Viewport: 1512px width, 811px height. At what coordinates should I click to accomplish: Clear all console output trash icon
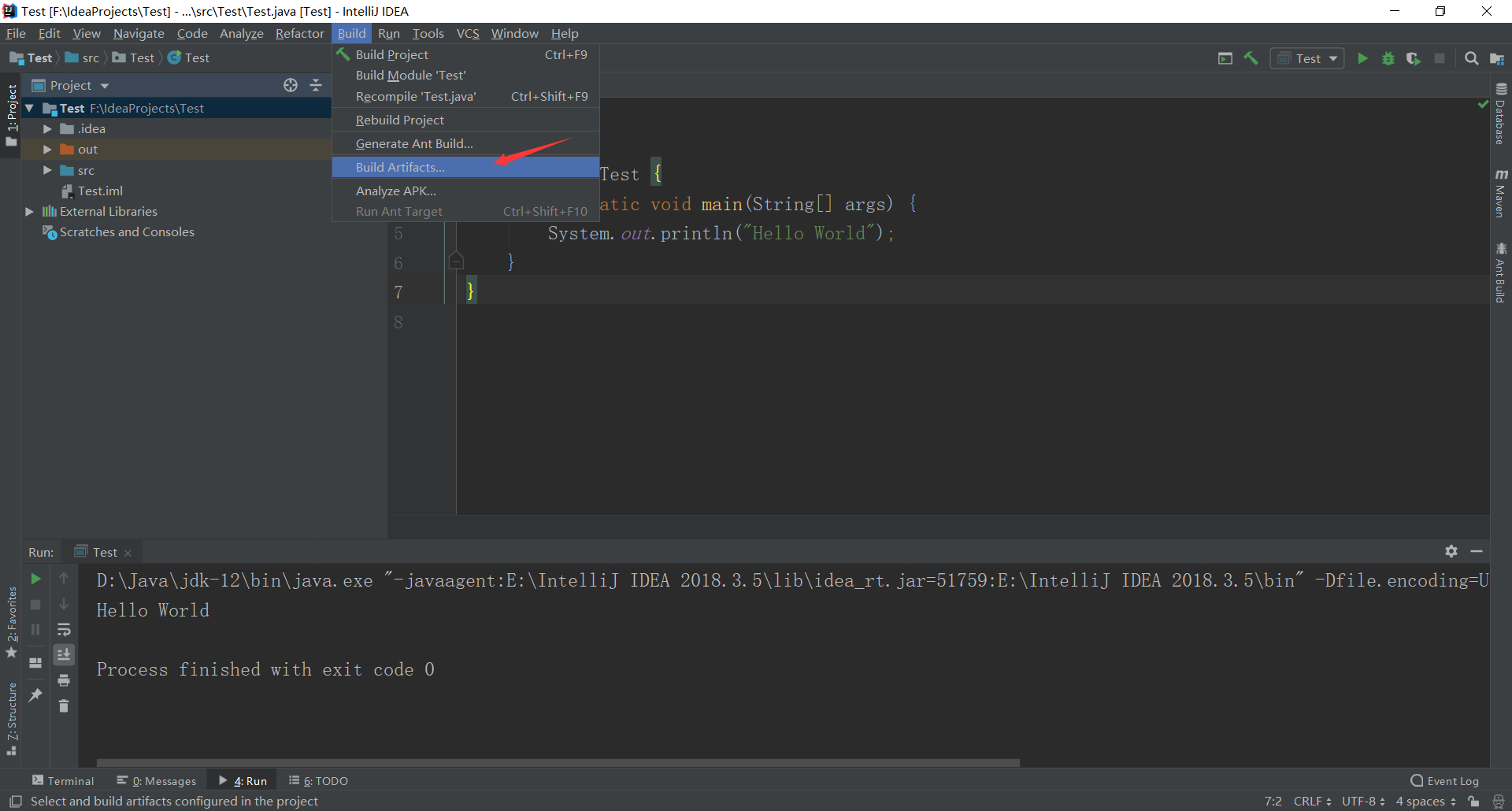click(x=64, y=705)
